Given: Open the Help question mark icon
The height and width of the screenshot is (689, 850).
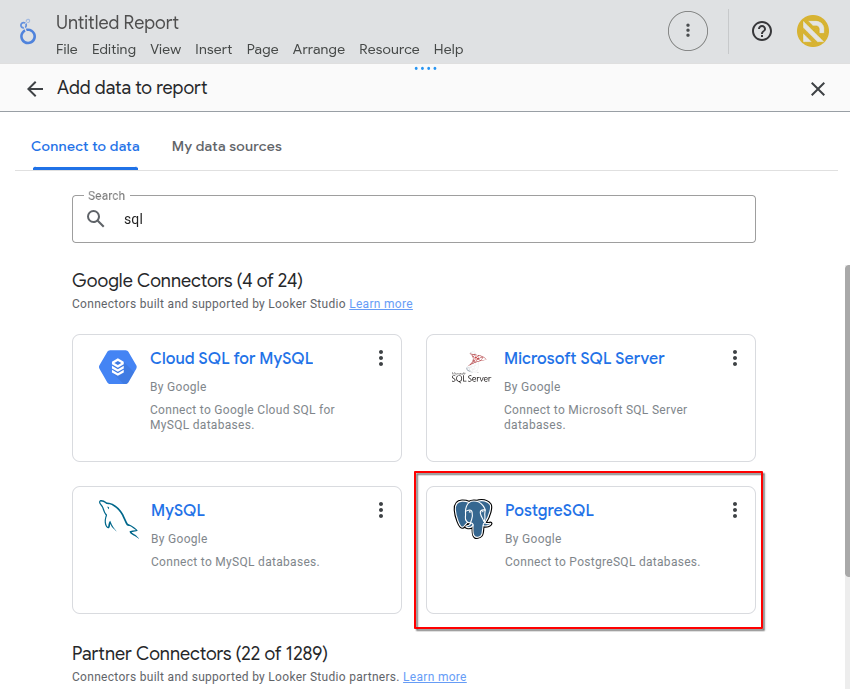Looking at the screenshot, I should [762, 31].
